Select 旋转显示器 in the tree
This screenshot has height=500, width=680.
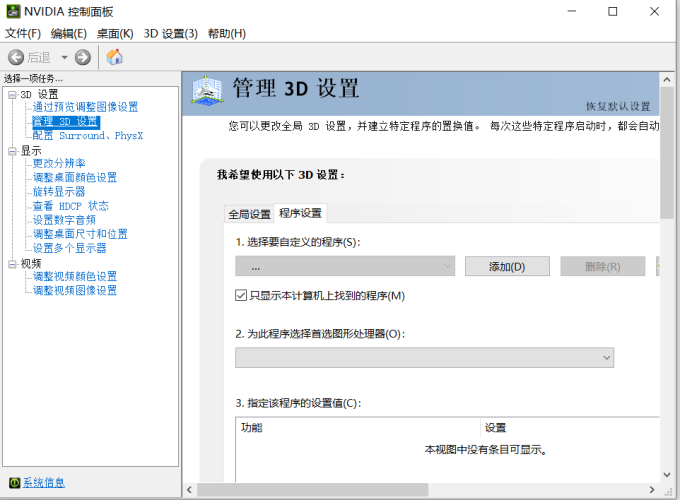pos(59,192)
